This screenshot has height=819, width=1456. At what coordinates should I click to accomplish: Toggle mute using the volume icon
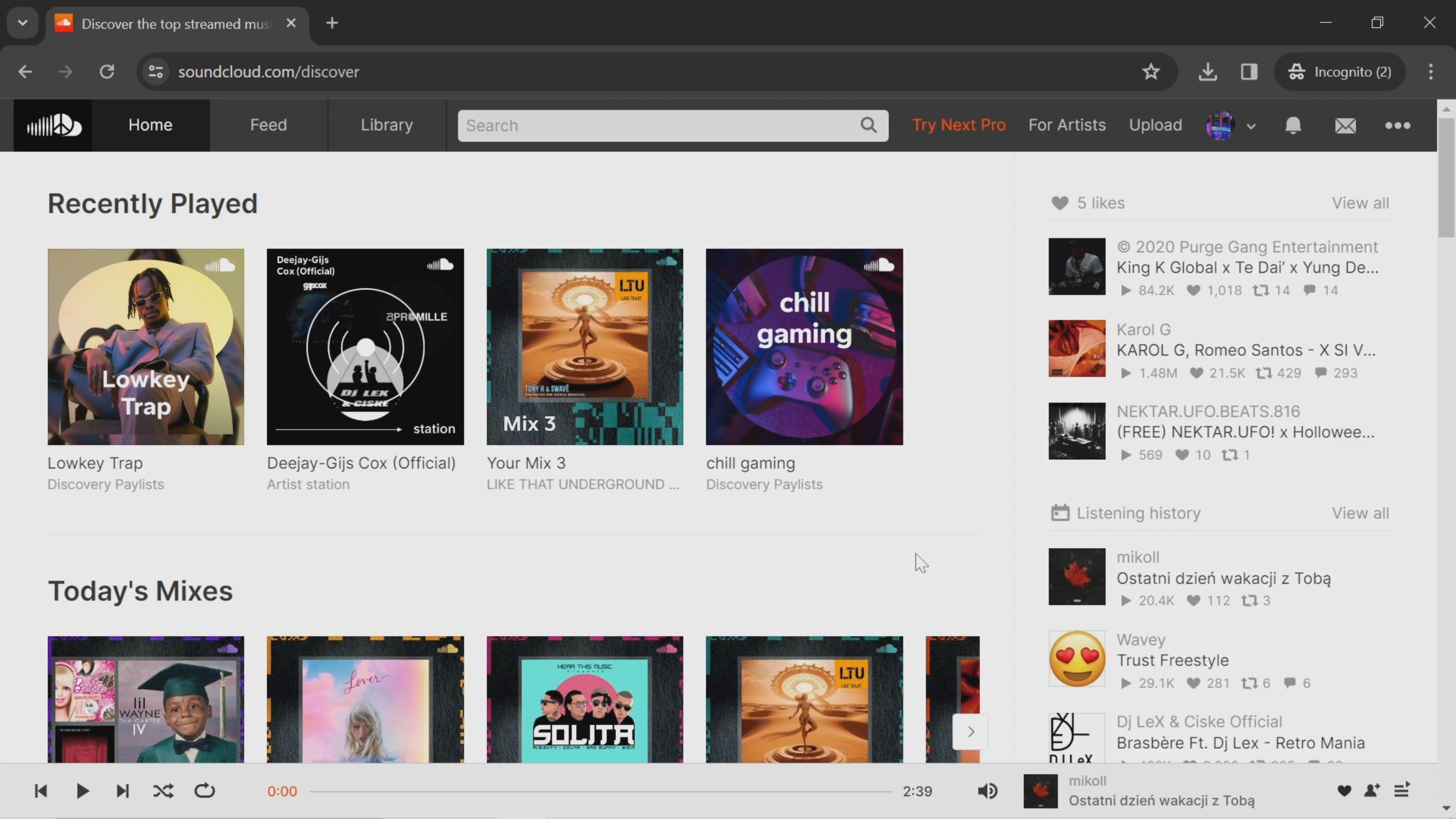988,791
